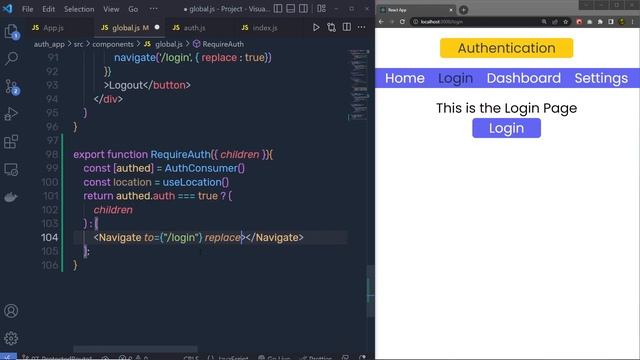
Task: Click the zoom magnifier icon in address bar
Action: [544, 22]
